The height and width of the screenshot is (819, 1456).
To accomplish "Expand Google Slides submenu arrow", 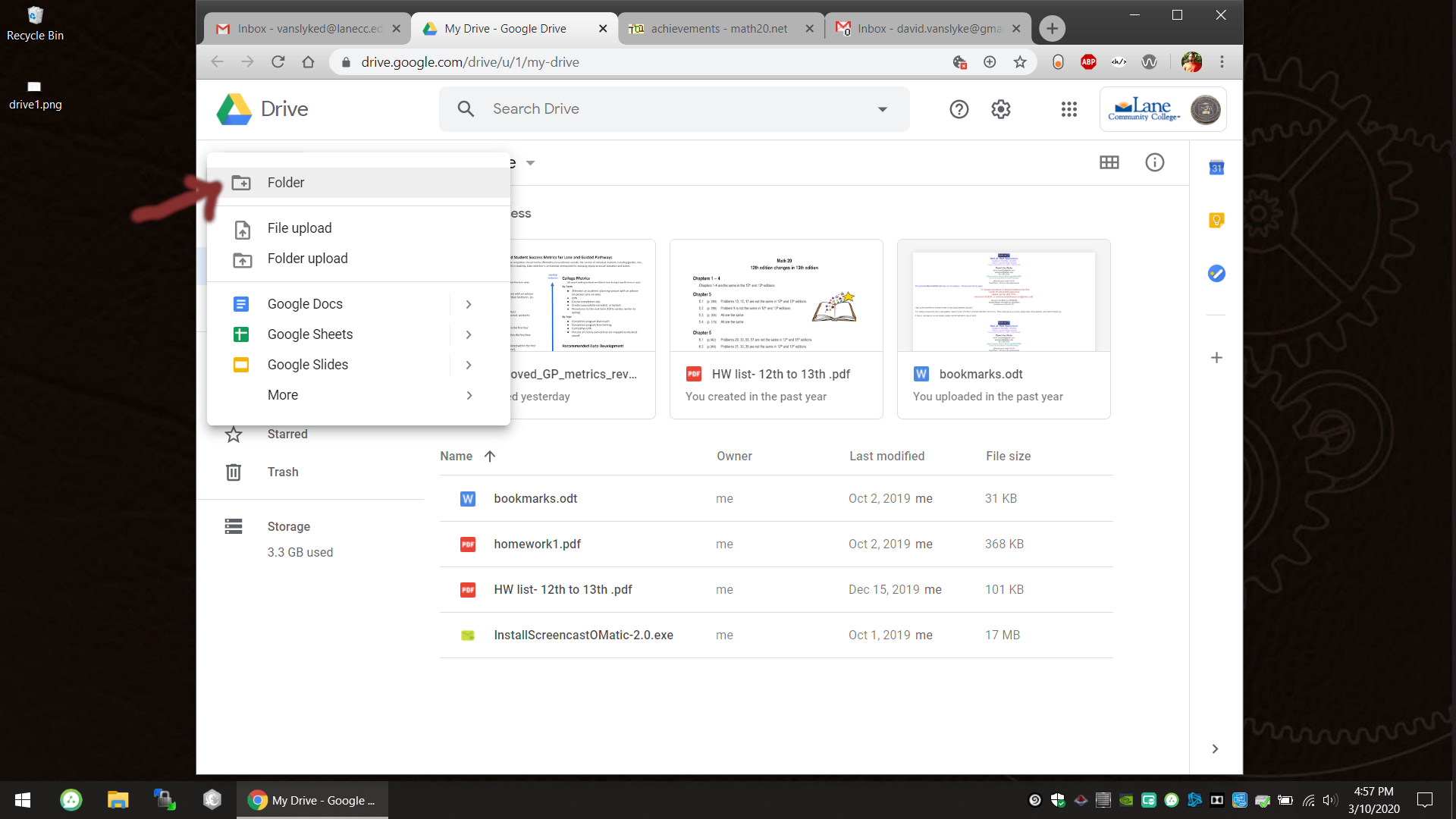I will tap(469, 365).
